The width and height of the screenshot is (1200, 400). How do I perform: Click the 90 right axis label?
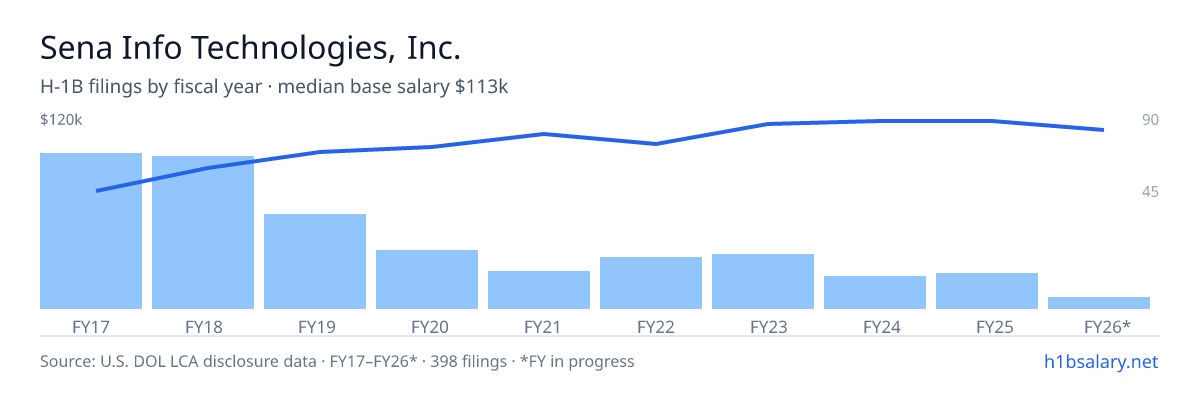(x=1150, y=120)
